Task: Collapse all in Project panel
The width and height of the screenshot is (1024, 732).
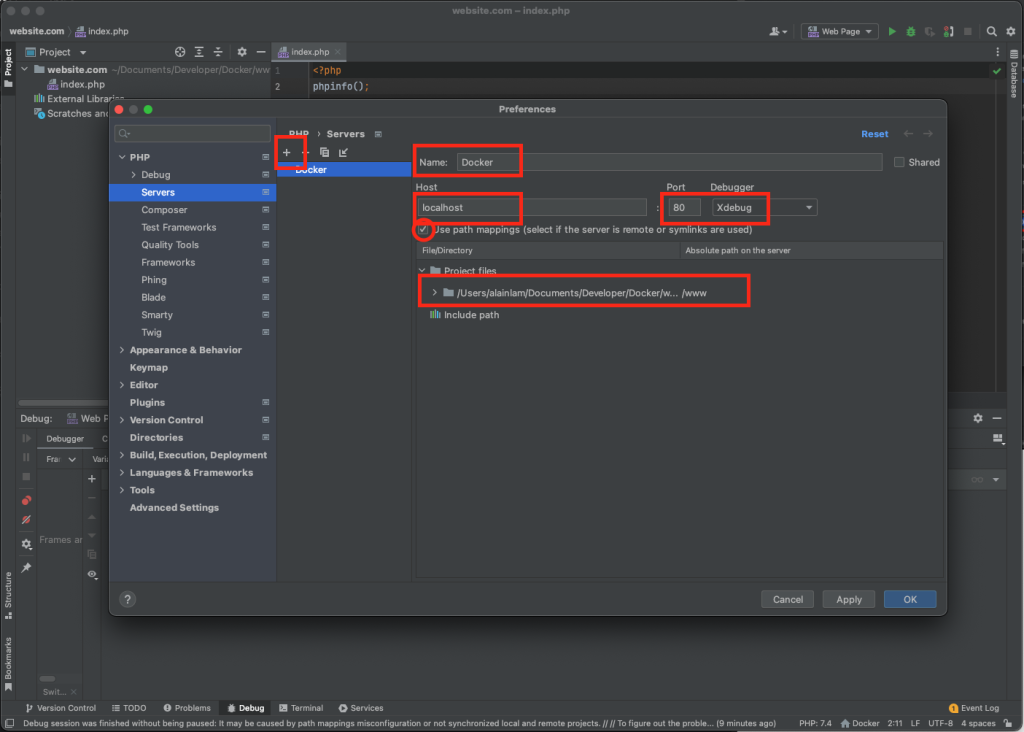Action: [218, 52]
